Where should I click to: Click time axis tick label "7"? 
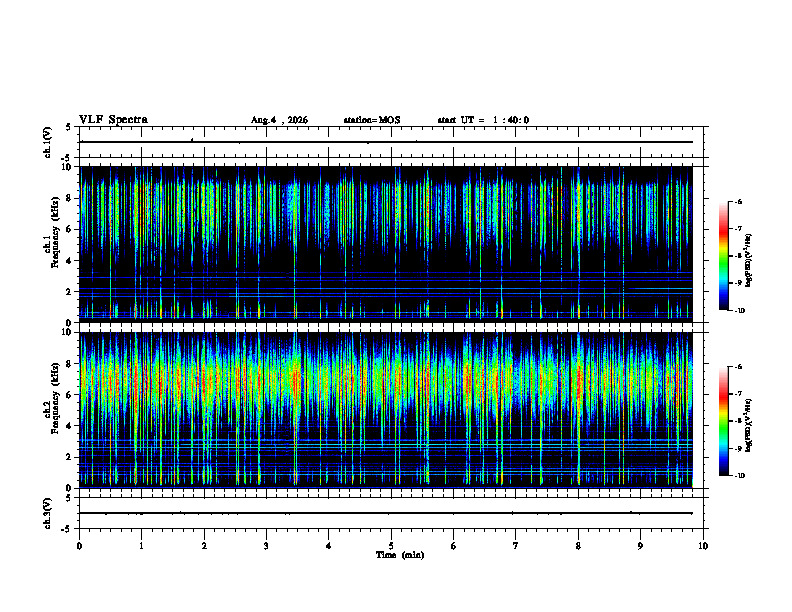(x=516, y=546)
